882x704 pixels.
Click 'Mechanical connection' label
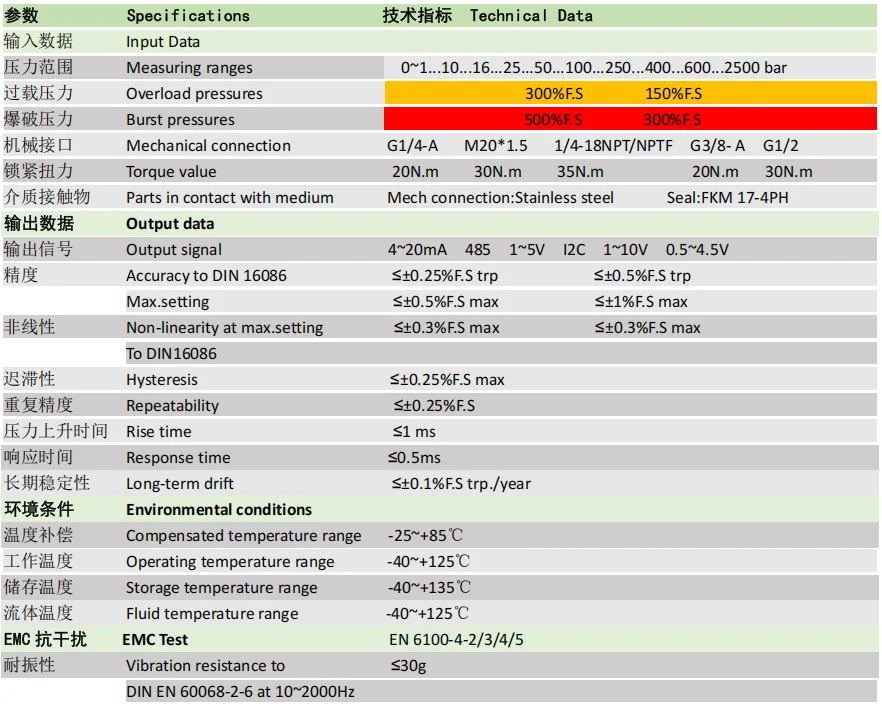click(x=209, y=146)
